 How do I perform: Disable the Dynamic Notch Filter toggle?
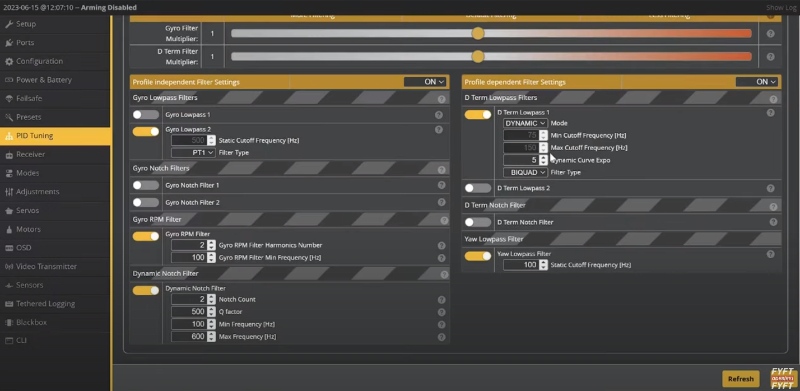(146, 290)
